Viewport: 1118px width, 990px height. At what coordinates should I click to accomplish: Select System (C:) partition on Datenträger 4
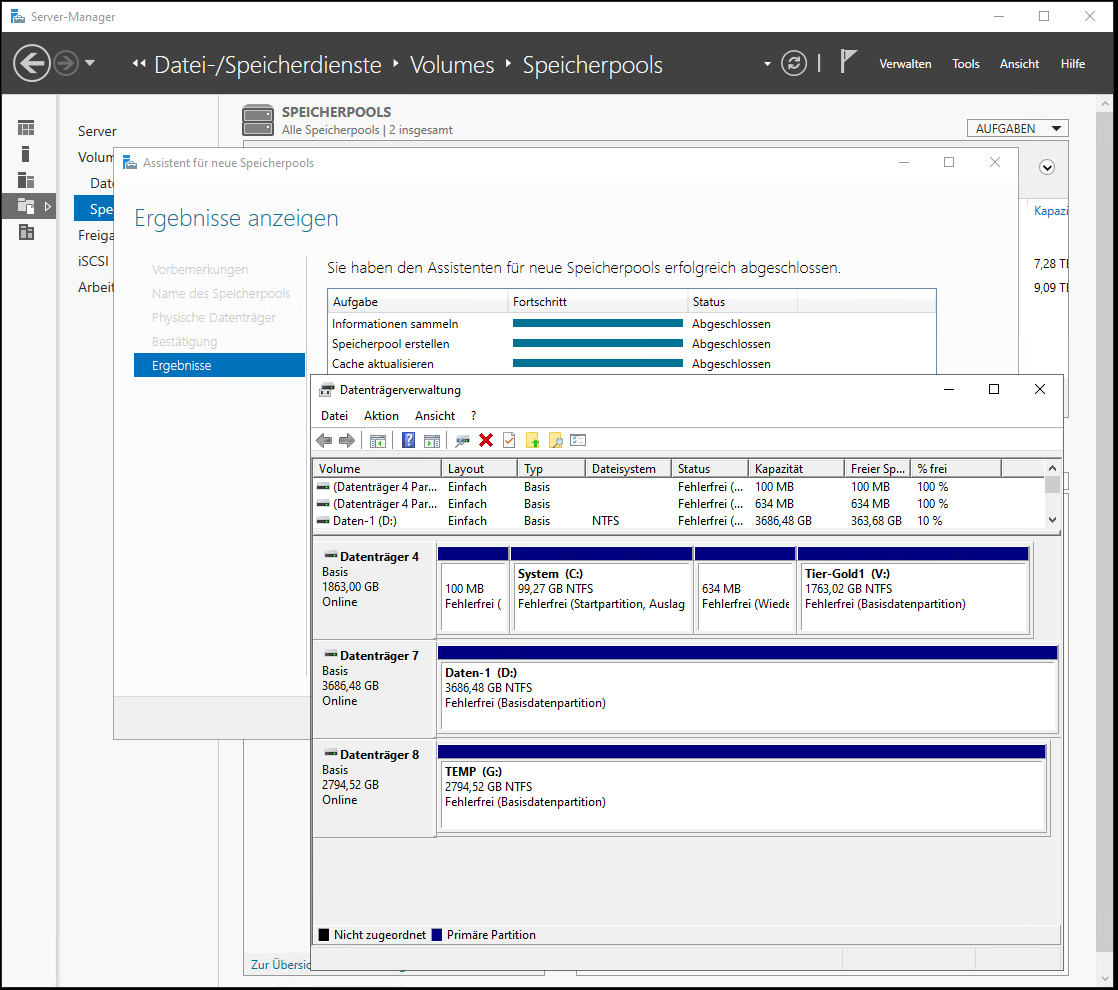[602, 590]
